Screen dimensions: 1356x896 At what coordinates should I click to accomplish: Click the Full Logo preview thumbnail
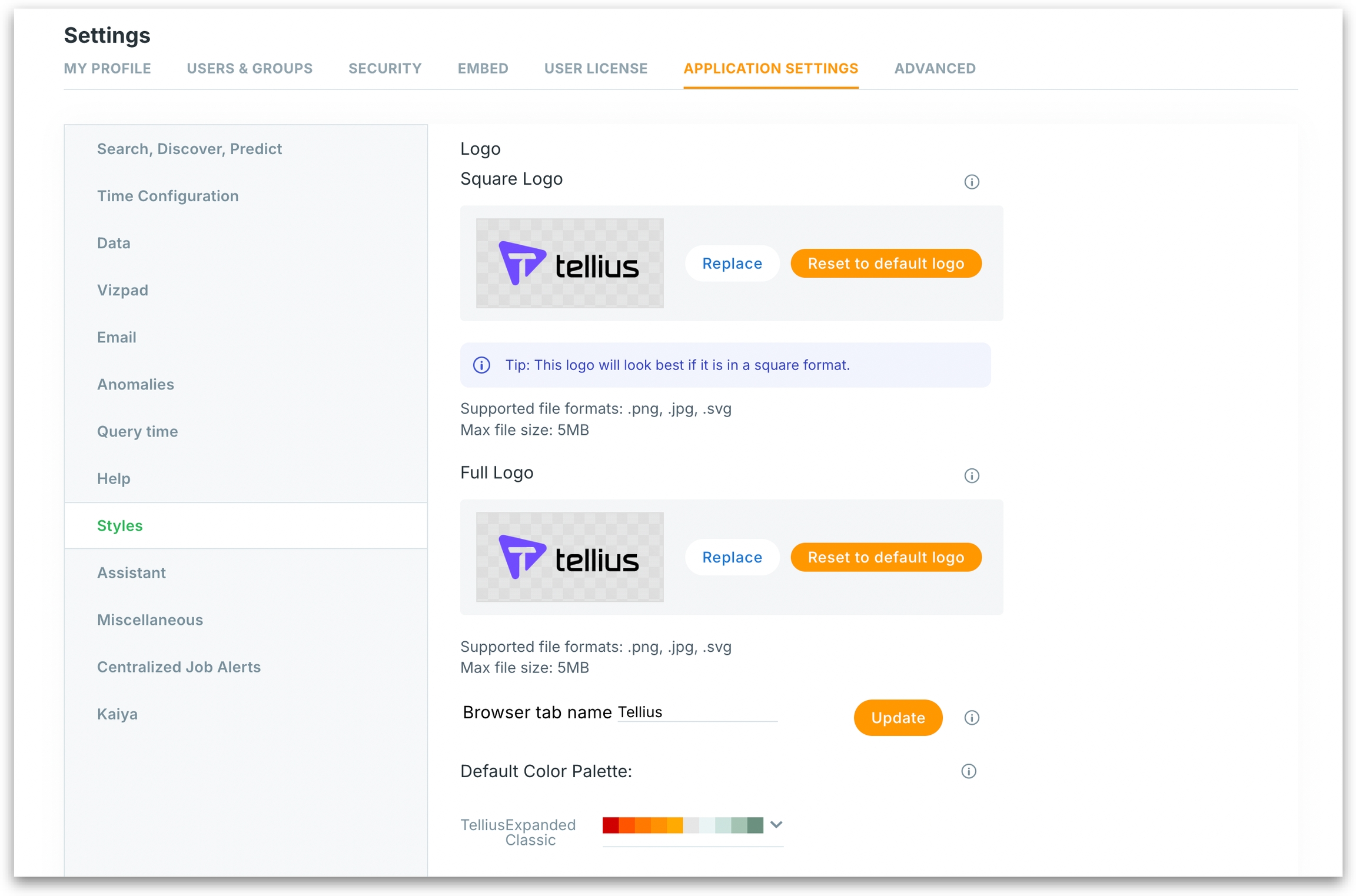point(569,557)
